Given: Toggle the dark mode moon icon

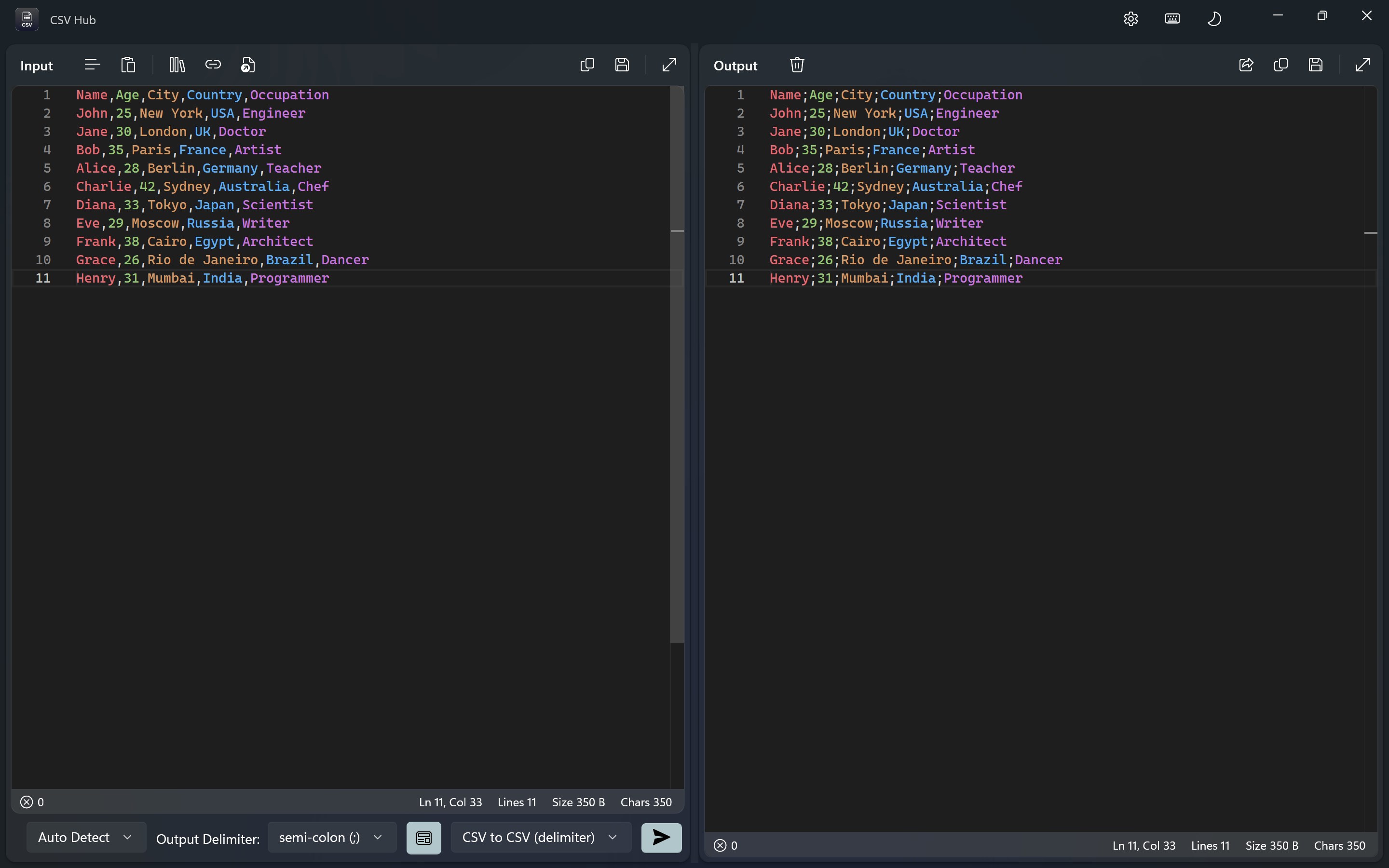Looking at the screenshot, I should coord(1214,19).
